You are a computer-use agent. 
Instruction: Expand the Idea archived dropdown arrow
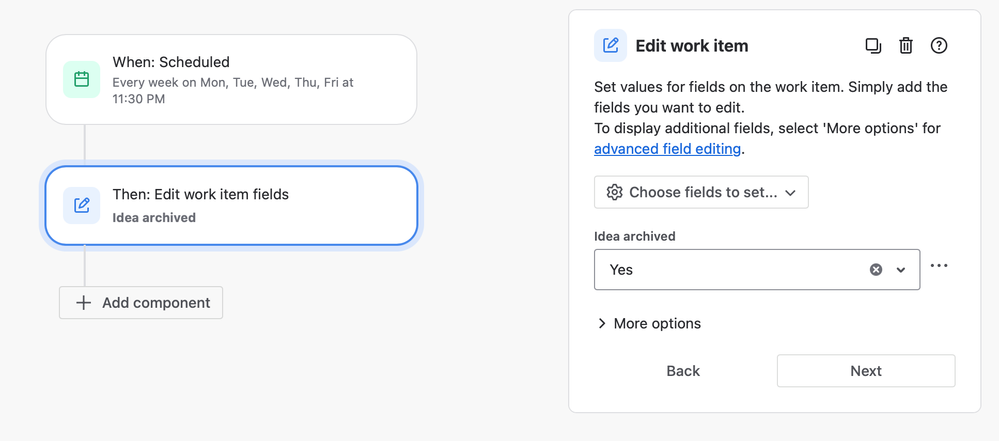pyautogui.click(x=901, y=270)
